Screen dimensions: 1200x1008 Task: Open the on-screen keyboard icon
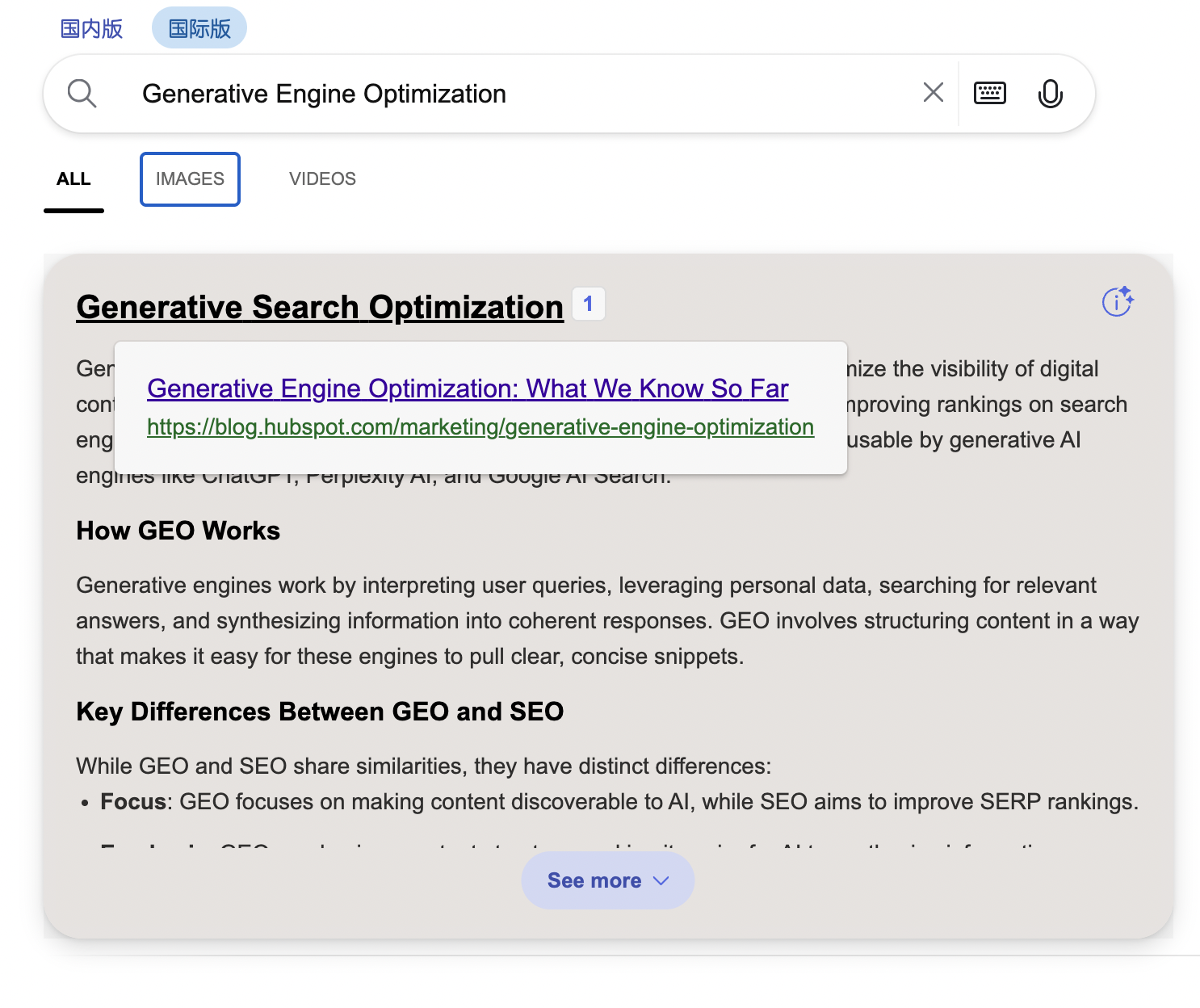(x=990, y=93)
